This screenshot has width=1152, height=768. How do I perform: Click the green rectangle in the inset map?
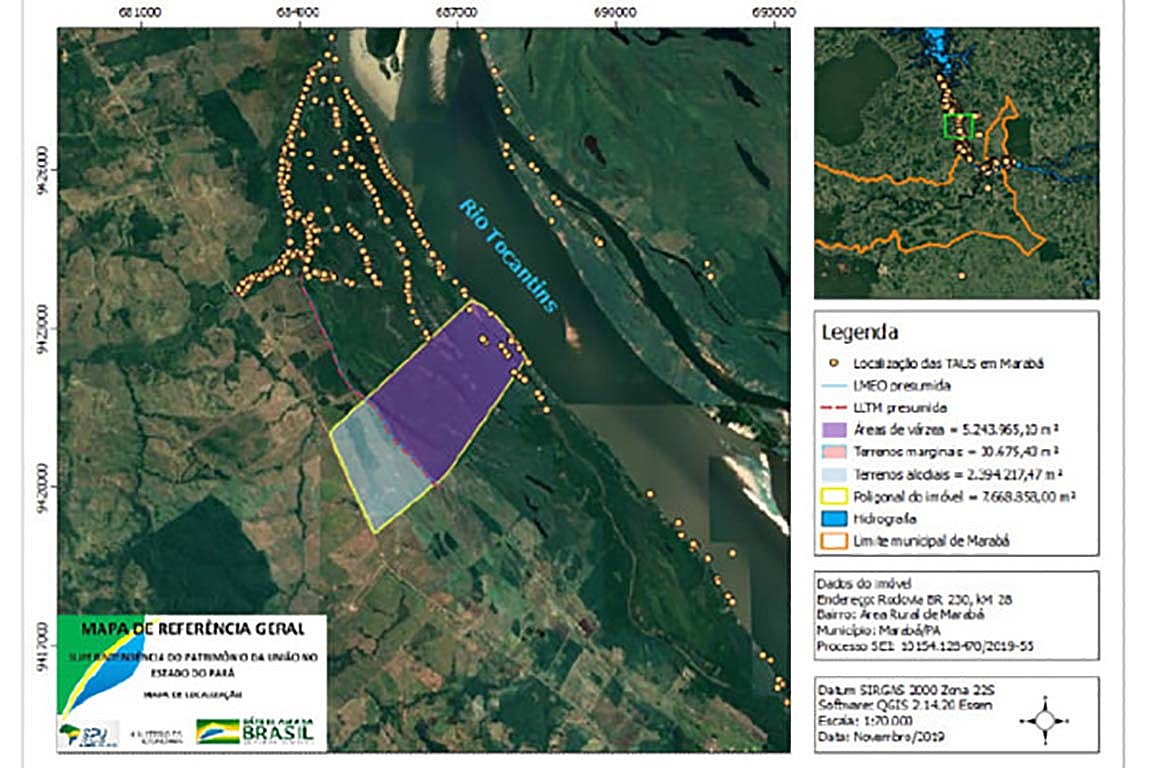pyautogui.click(x=959, y=126)
